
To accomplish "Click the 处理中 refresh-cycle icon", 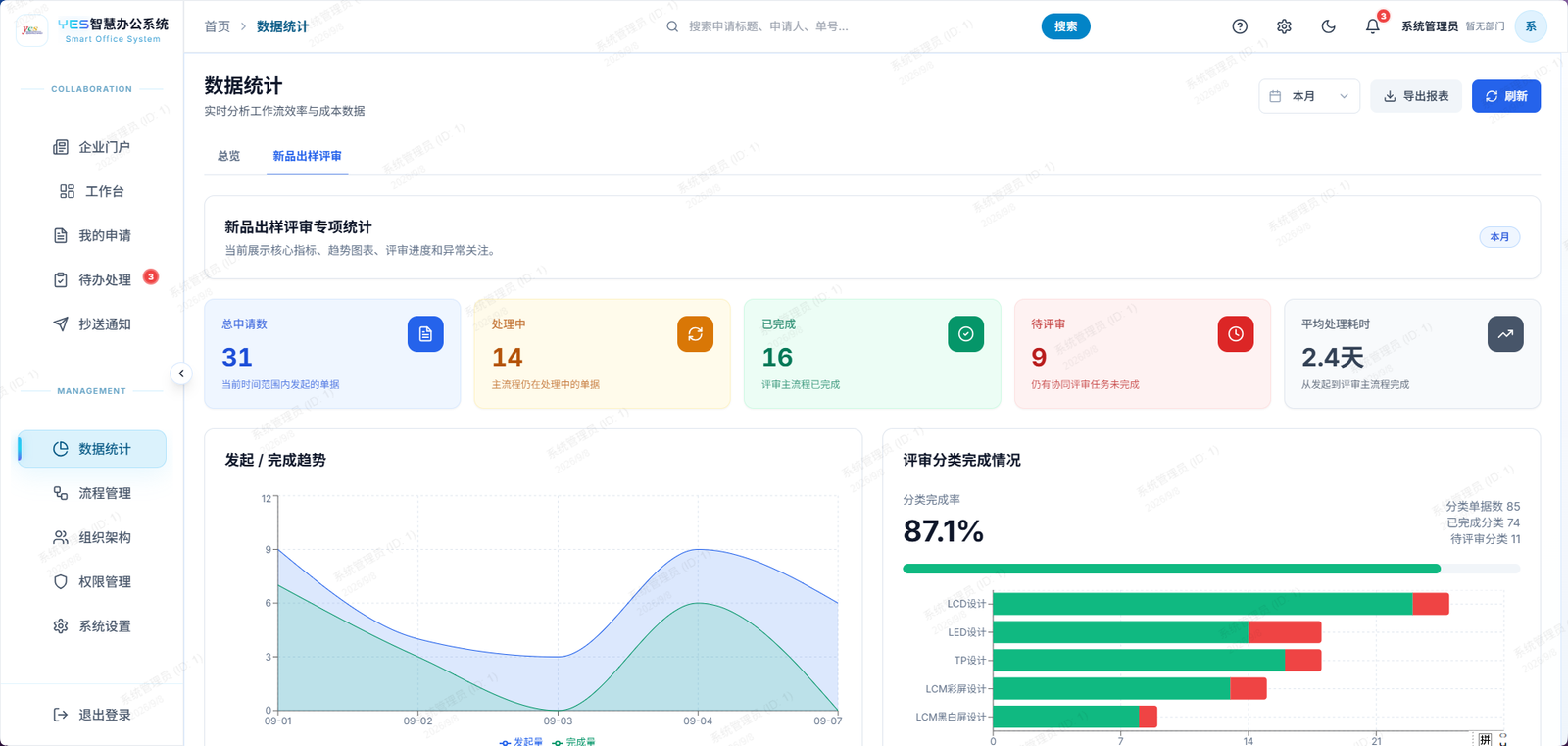I will 695,334.
